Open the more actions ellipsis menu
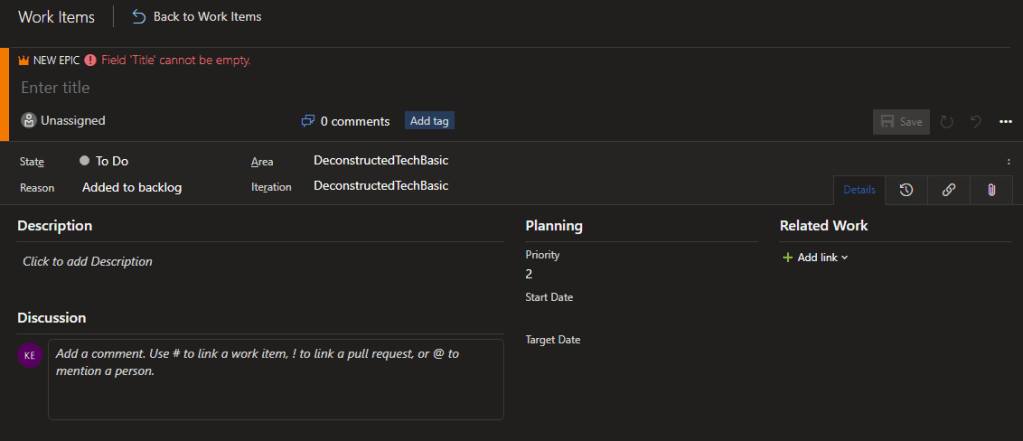The image size is (1023, 441). point(1005,122)
